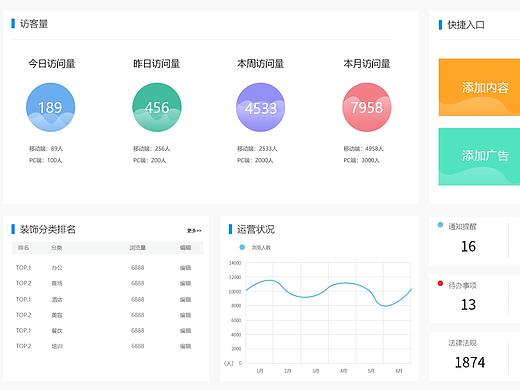Click the 昨日访问量 heading
The image size is (520, 390).
[157, 63]
